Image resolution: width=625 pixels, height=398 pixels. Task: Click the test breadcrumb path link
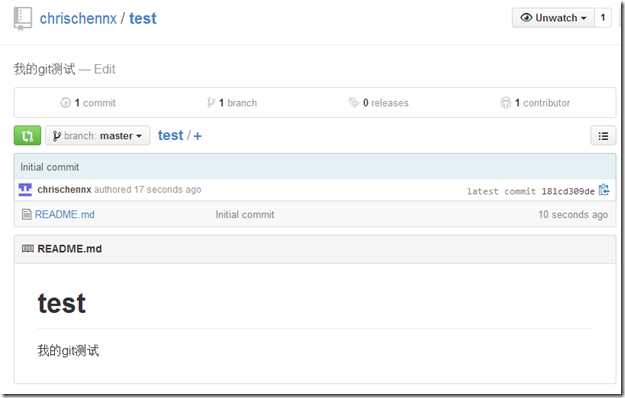coord(171,135)
